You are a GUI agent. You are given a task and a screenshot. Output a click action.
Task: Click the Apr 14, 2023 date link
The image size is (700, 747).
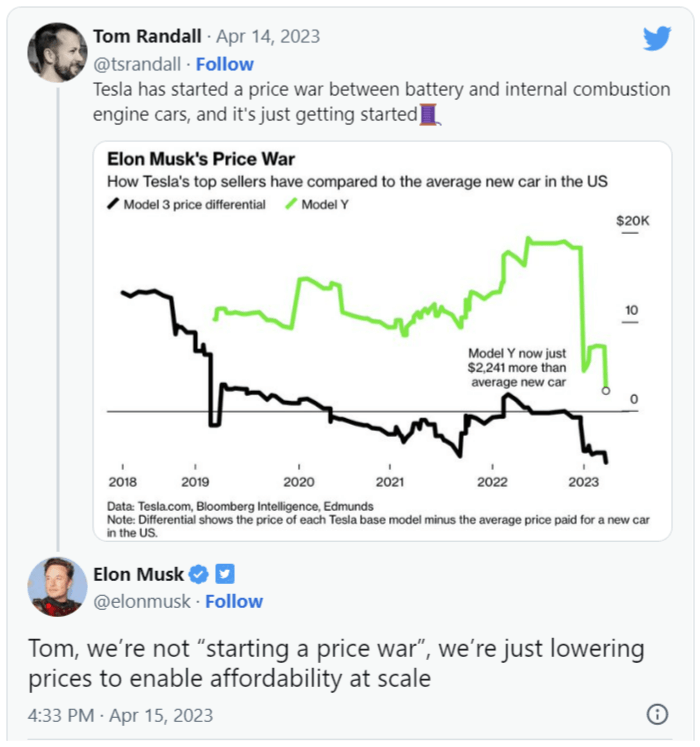[x=274, y=36]
